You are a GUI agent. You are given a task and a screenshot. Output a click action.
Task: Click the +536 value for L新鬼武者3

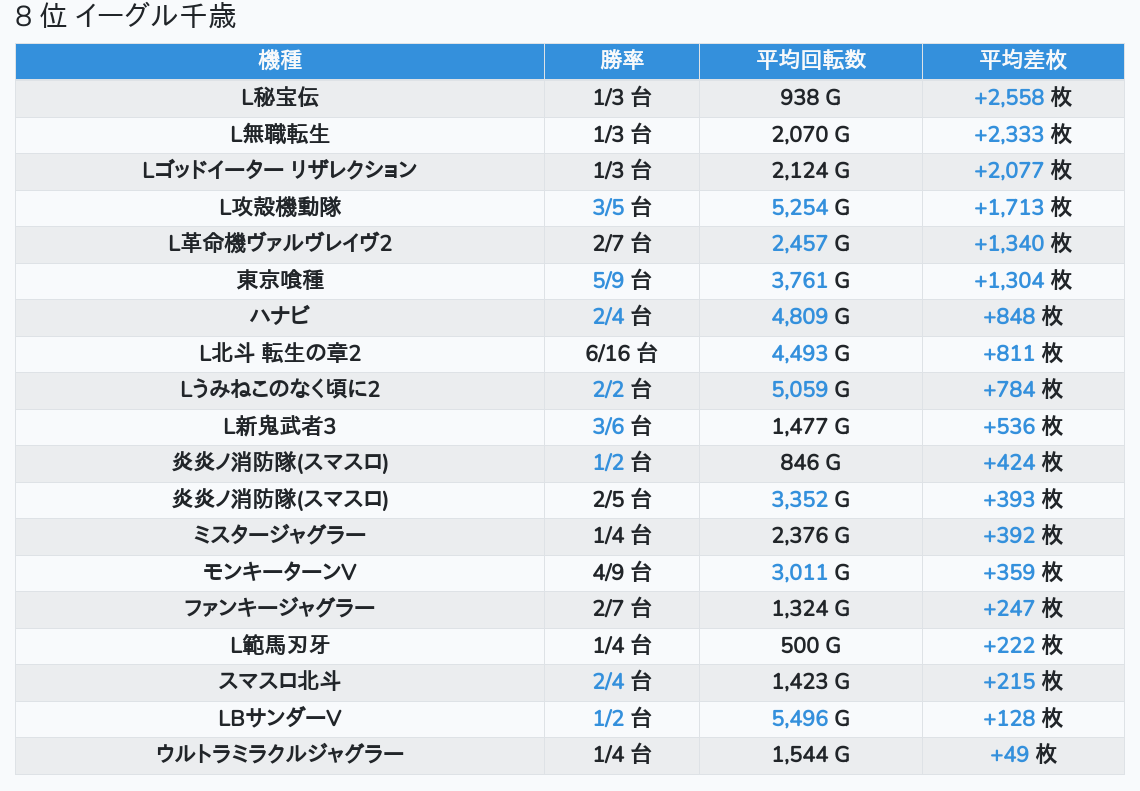coord(1008,426)
